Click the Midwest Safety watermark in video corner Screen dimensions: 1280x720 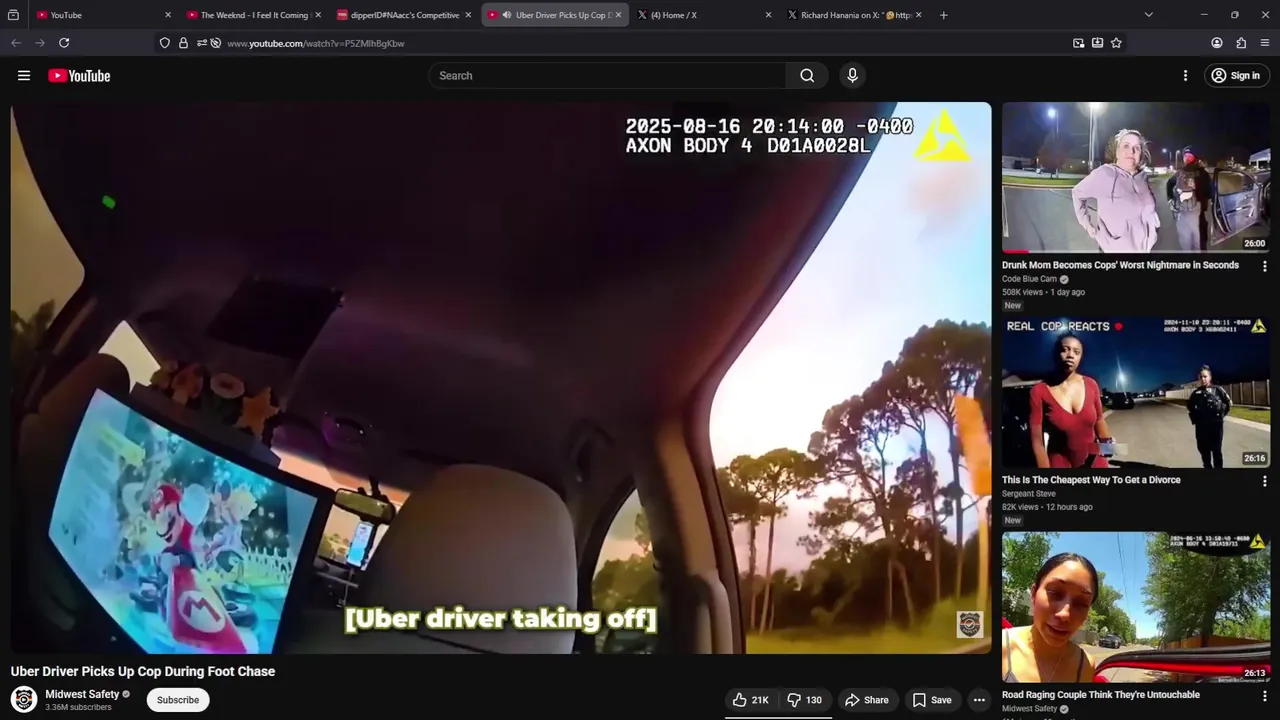pyautogui.click(x=969, y=625)
